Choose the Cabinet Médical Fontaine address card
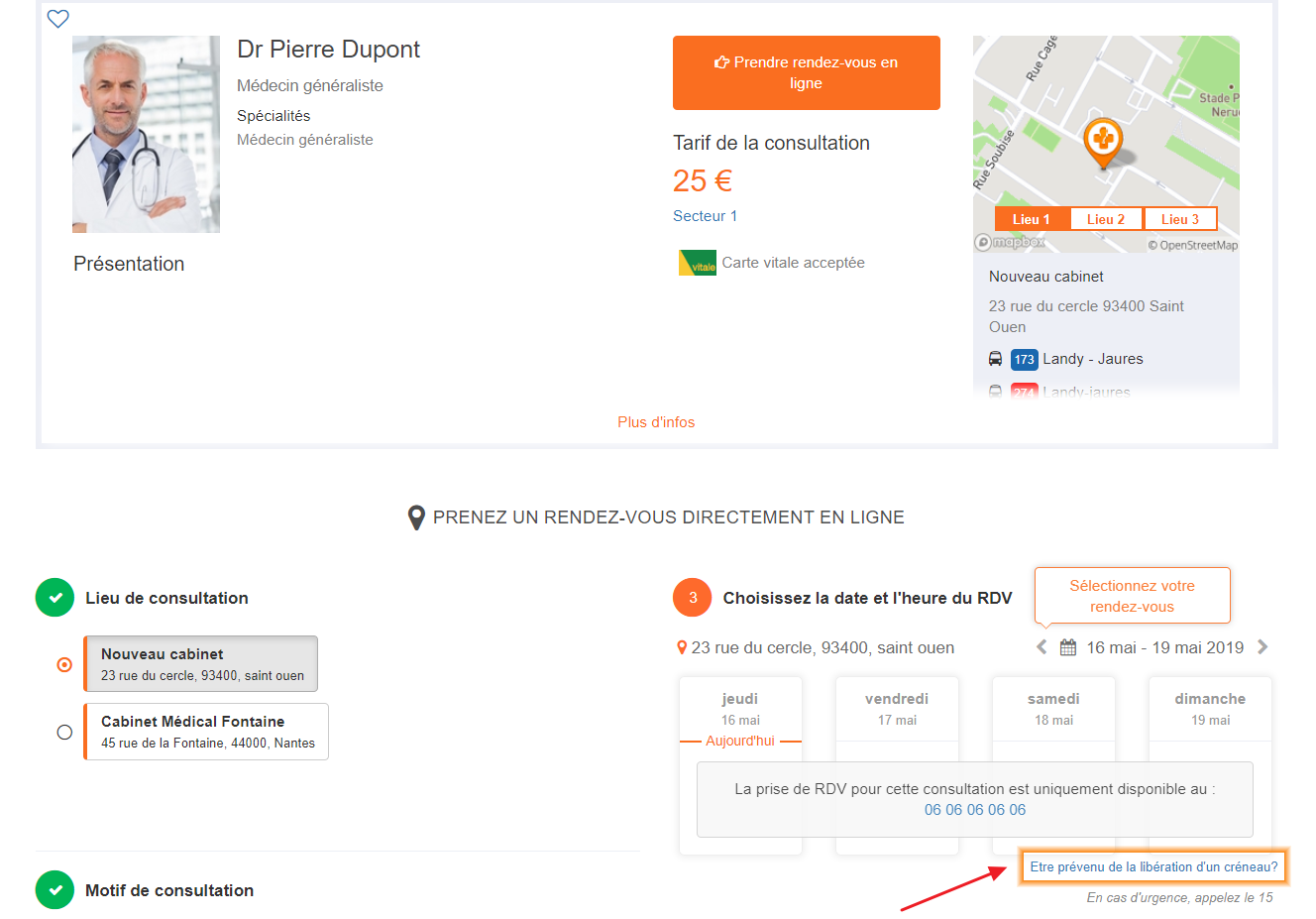1316x919 pixels. (x=207, y=732)
